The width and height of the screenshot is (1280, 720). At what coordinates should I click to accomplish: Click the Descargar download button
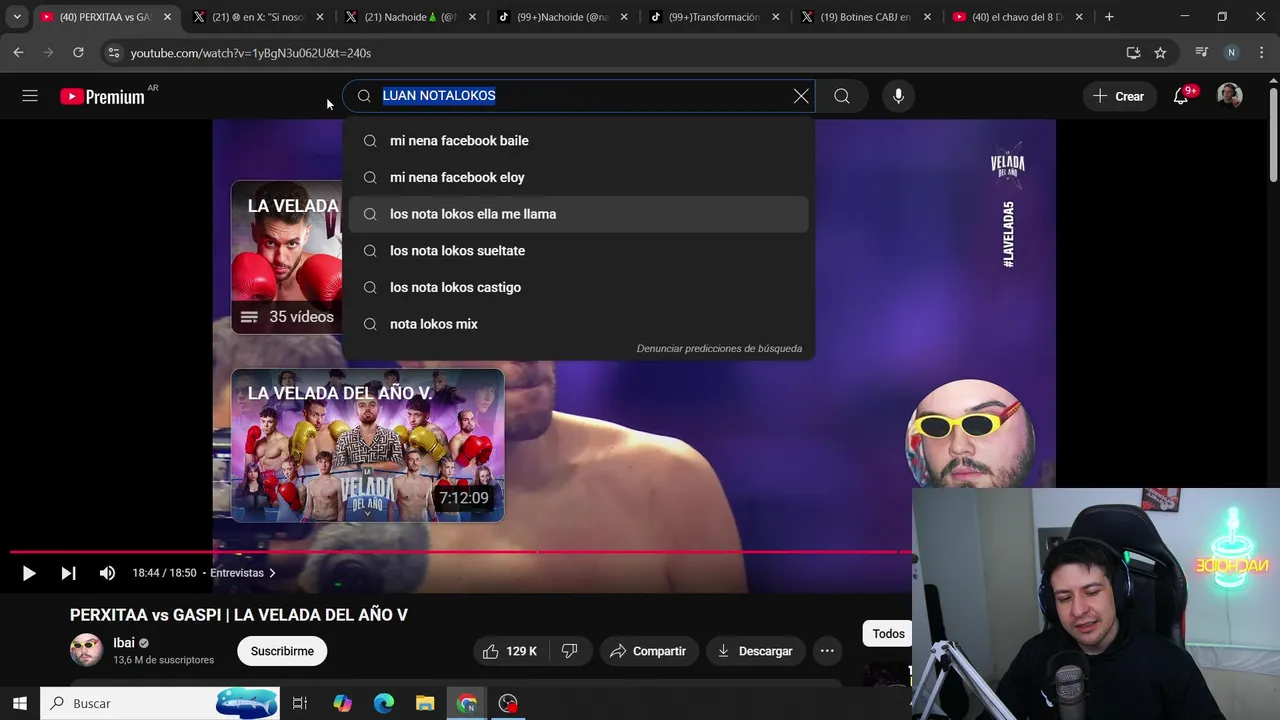tap(755, 651)
